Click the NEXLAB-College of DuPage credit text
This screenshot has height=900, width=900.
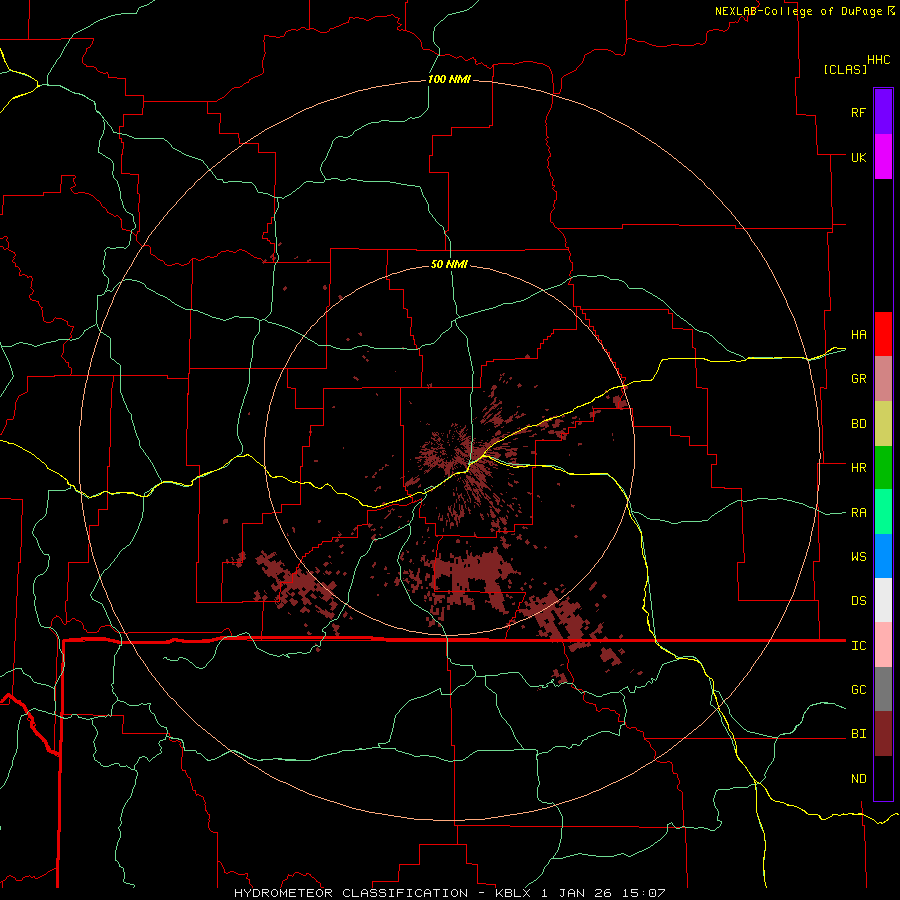[x=798, y=11]
